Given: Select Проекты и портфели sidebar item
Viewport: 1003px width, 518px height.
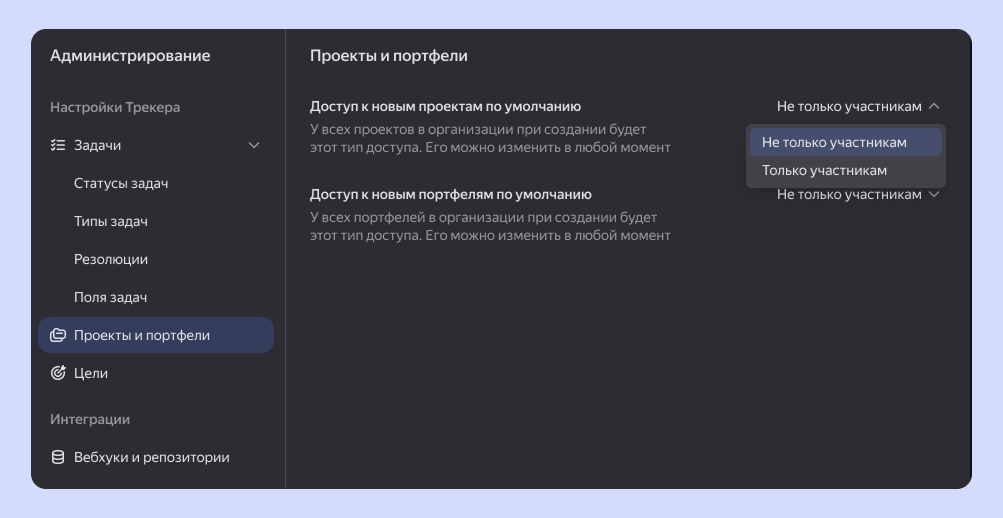Looking at the screenshot, I should [x=142, y=335].
